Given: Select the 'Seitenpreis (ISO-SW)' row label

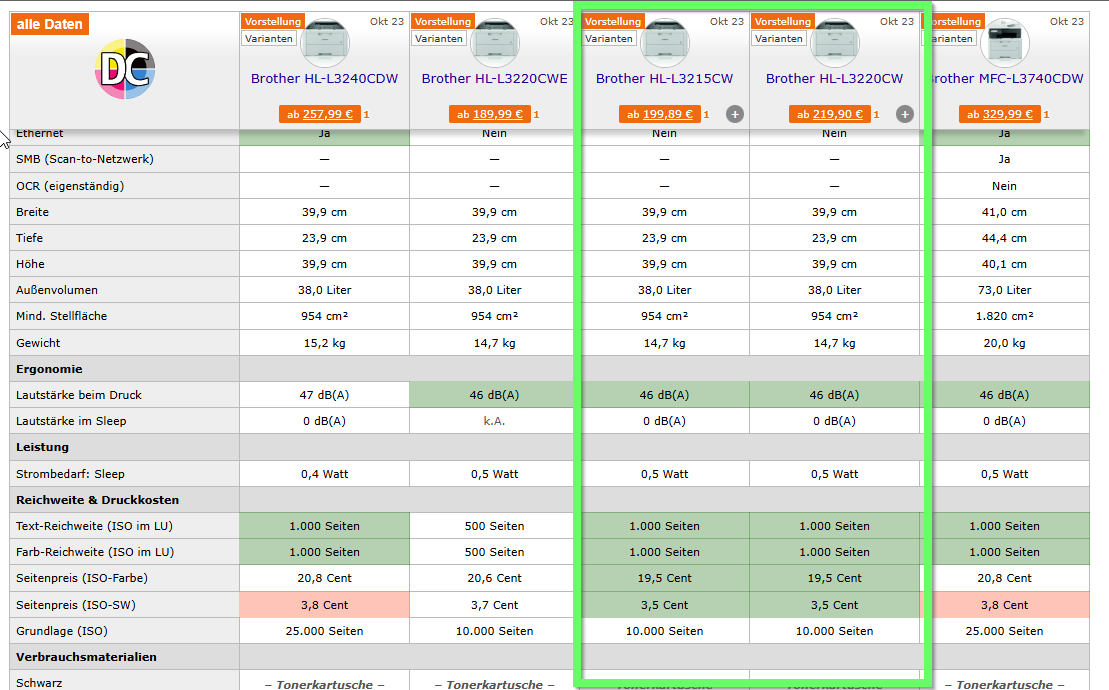Looking at the screenshot, I should pyautogui.click(x=76, y=605).
